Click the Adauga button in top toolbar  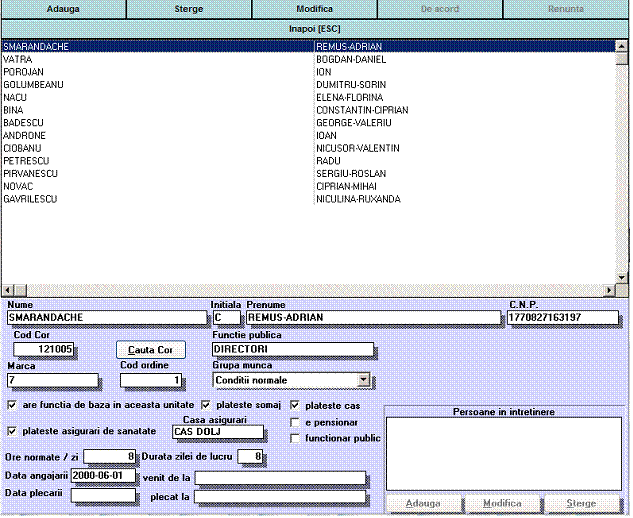point(63,9)
